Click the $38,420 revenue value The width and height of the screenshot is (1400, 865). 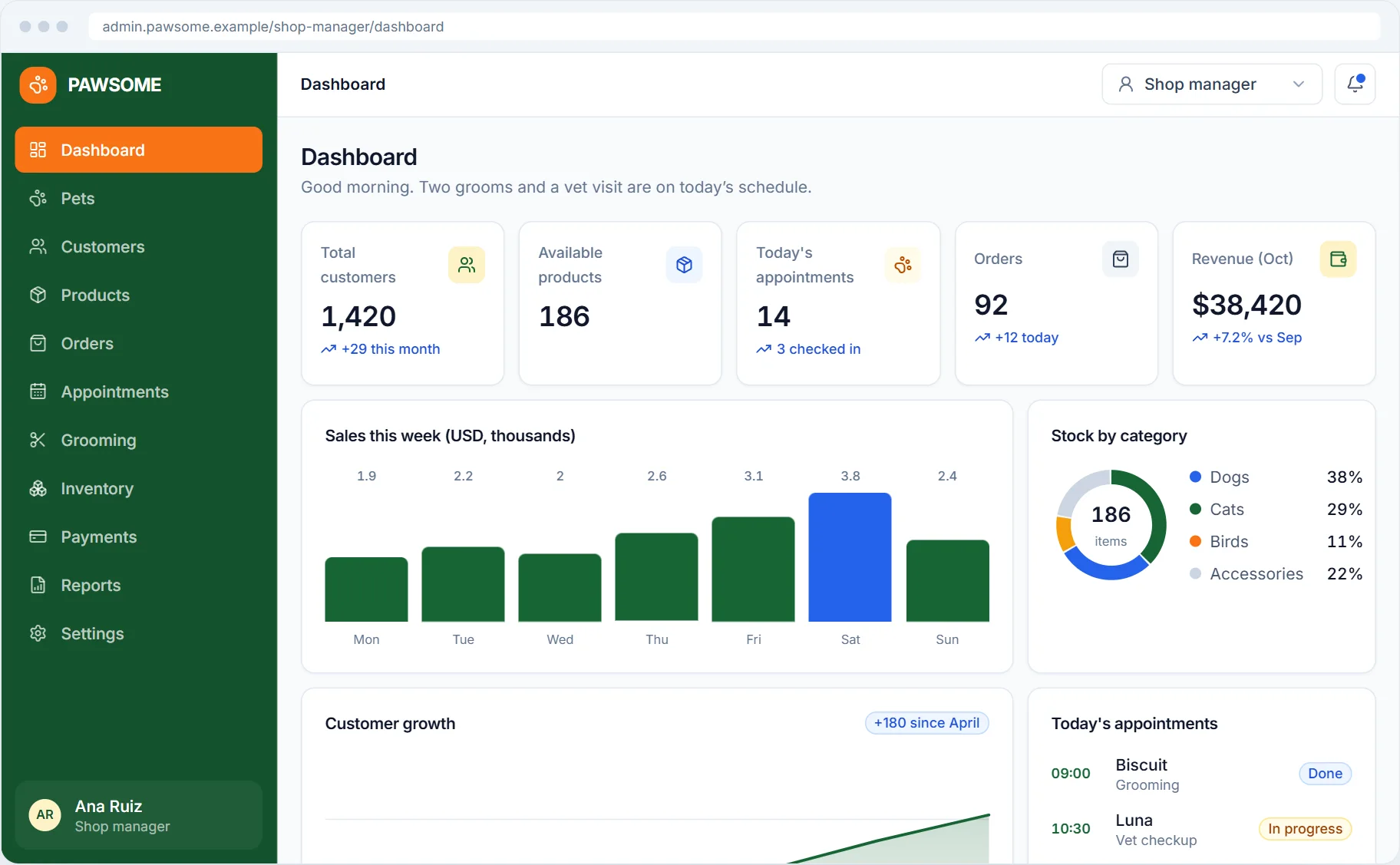[1246, 305]
